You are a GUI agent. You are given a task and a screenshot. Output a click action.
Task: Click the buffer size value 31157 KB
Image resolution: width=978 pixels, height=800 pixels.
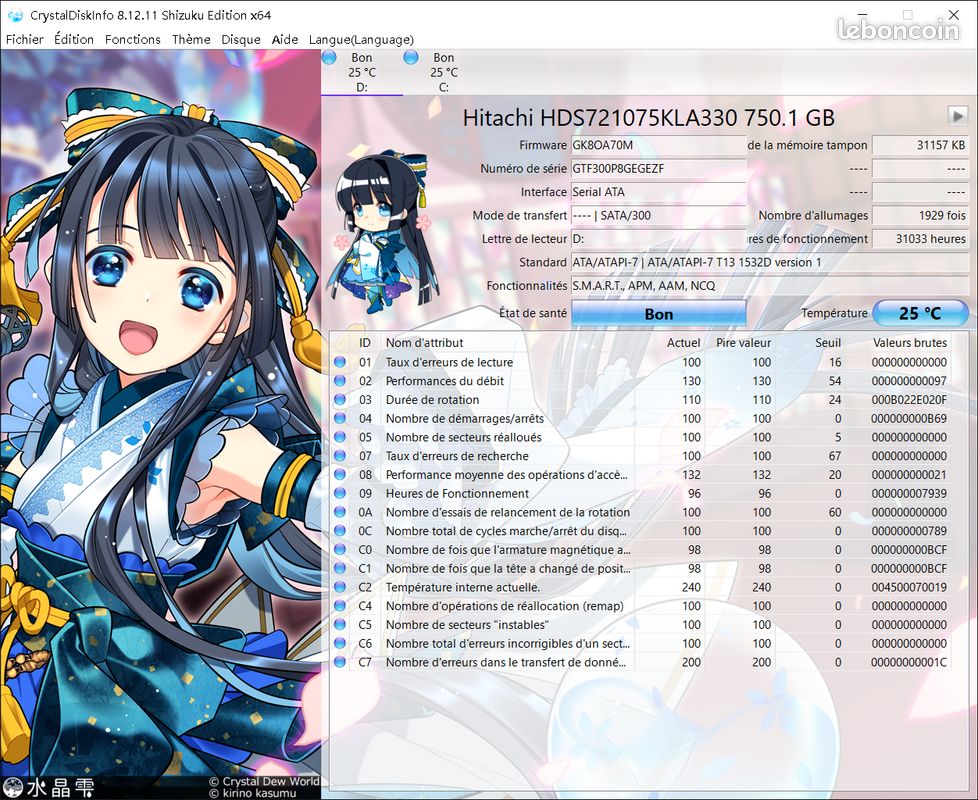click(920, 145)
